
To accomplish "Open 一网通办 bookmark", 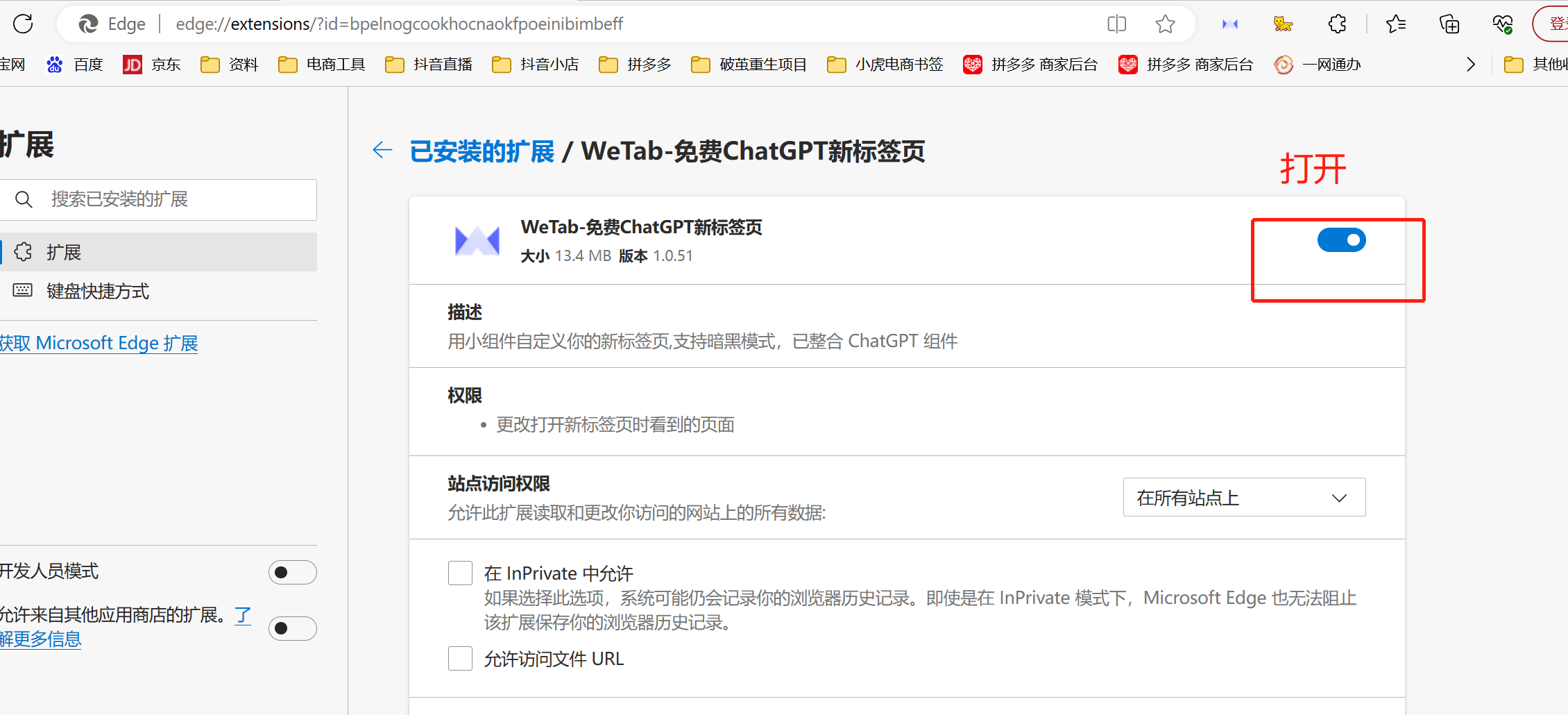I will 1318,65.
